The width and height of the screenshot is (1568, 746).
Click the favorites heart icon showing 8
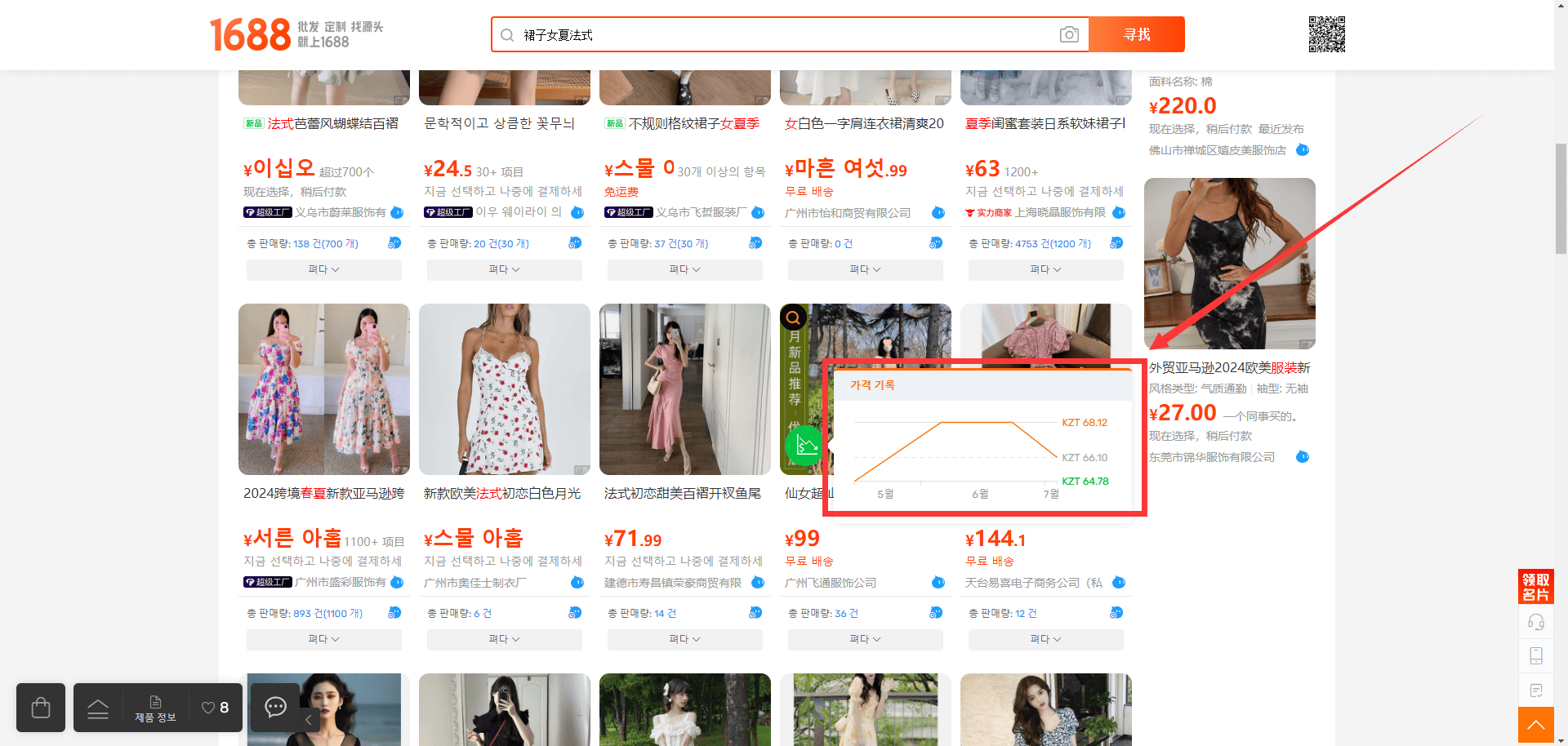pyautogui.click(x=216, y=708)
